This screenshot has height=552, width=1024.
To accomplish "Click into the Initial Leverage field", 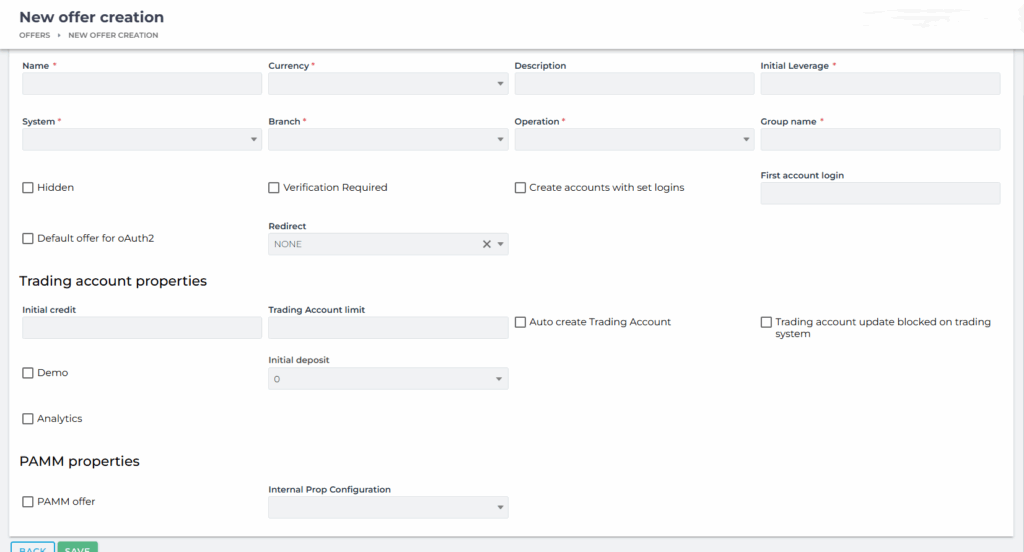I will (x=880, y=84).
